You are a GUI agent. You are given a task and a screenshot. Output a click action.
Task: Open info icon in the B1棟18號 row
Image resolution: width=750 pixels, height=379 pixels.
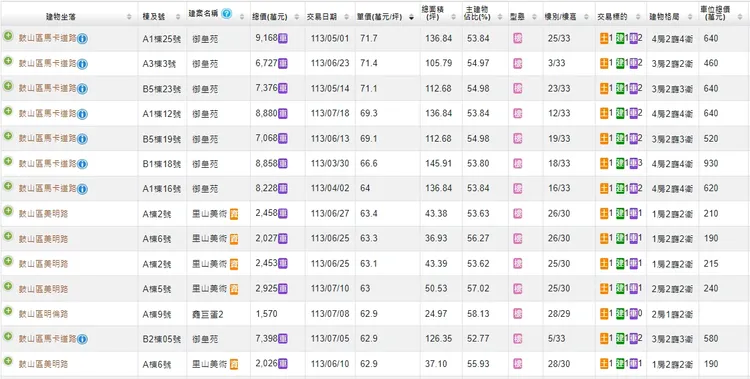[x=82, y=164]
